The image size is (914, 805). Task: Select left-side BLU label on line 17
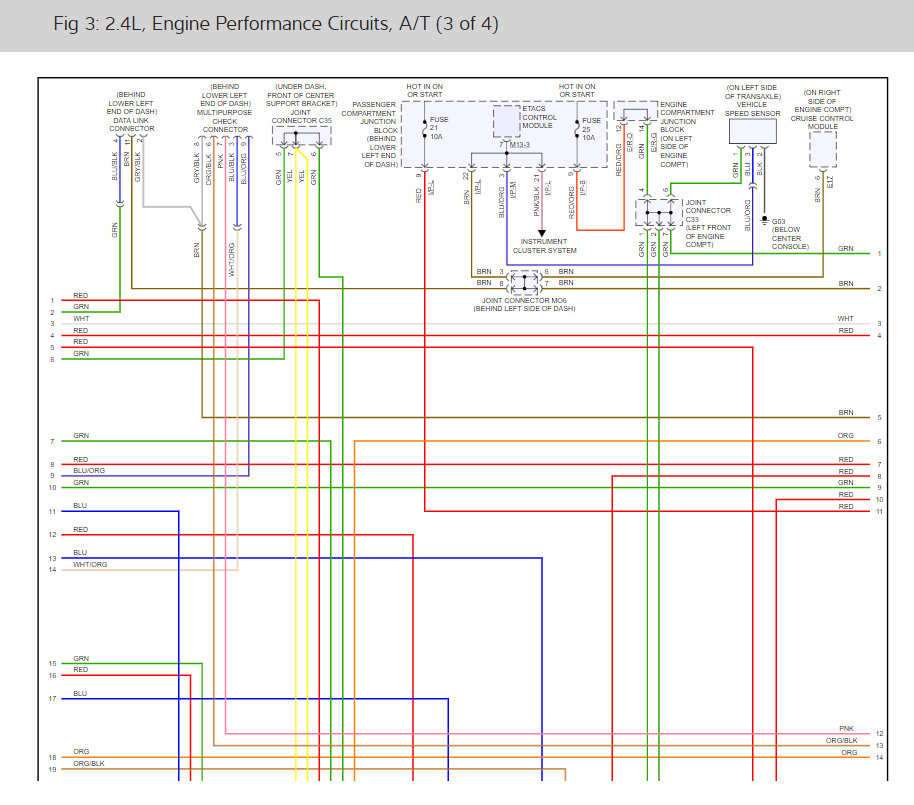point(80,694)
